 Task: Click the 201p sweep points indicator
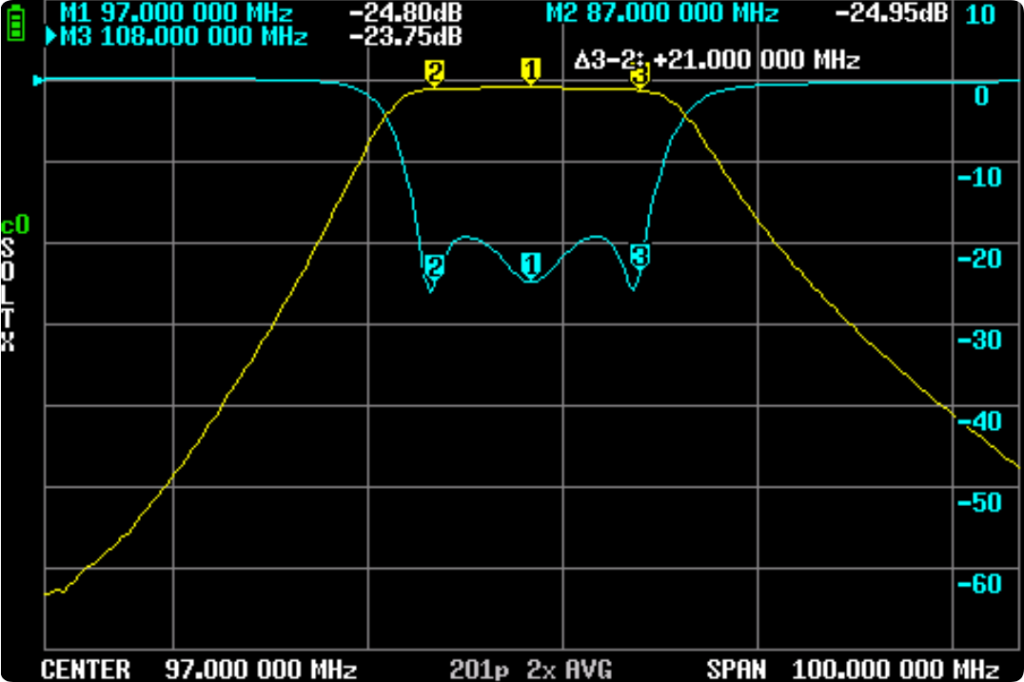[x=481, y=669]
